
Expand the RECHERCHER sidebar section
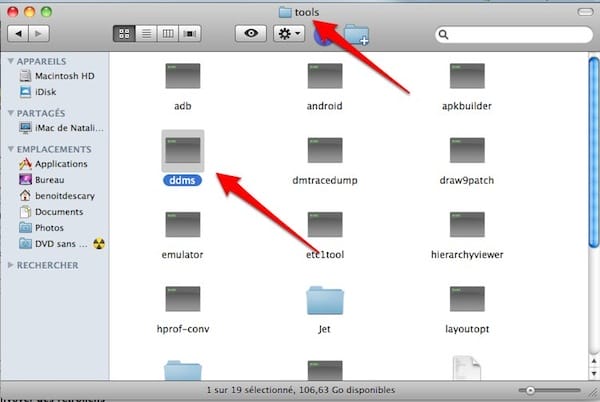pos(11,265)
